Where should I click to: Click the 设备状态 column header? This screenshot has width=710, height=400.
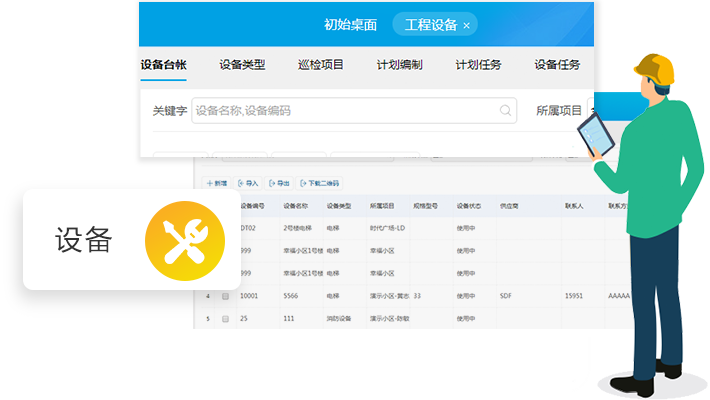(x=470, y=207)
